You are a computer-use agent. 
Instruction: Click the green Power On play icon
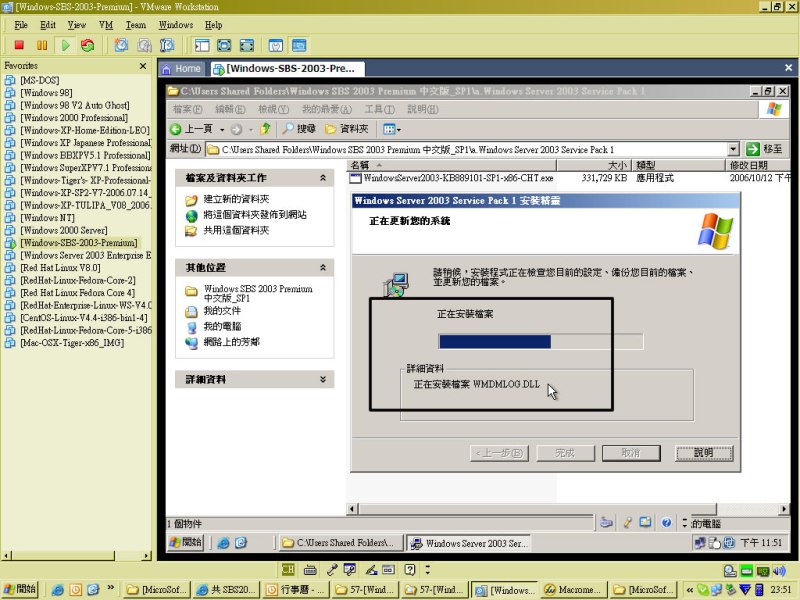pyautogui.click(x=65, y=45)
